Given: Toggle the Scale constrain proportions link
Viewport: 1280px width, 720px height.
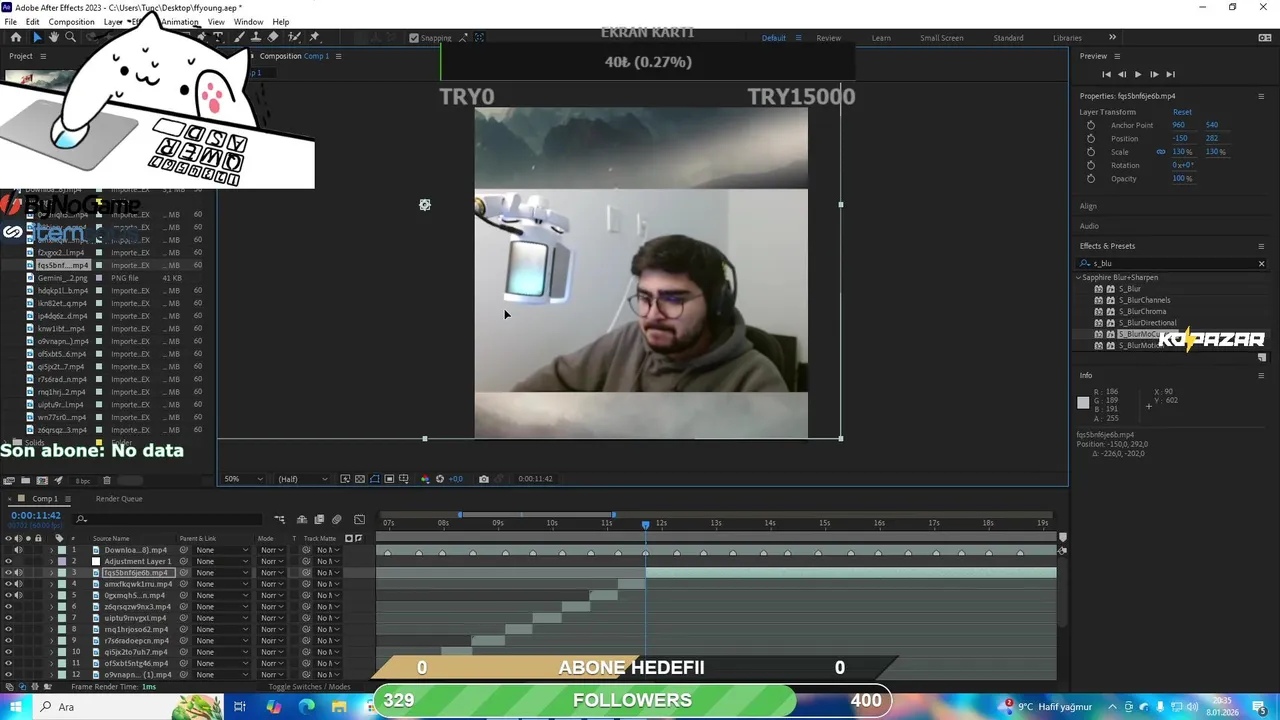Looking at the screenshot, I should [1161, 152].
